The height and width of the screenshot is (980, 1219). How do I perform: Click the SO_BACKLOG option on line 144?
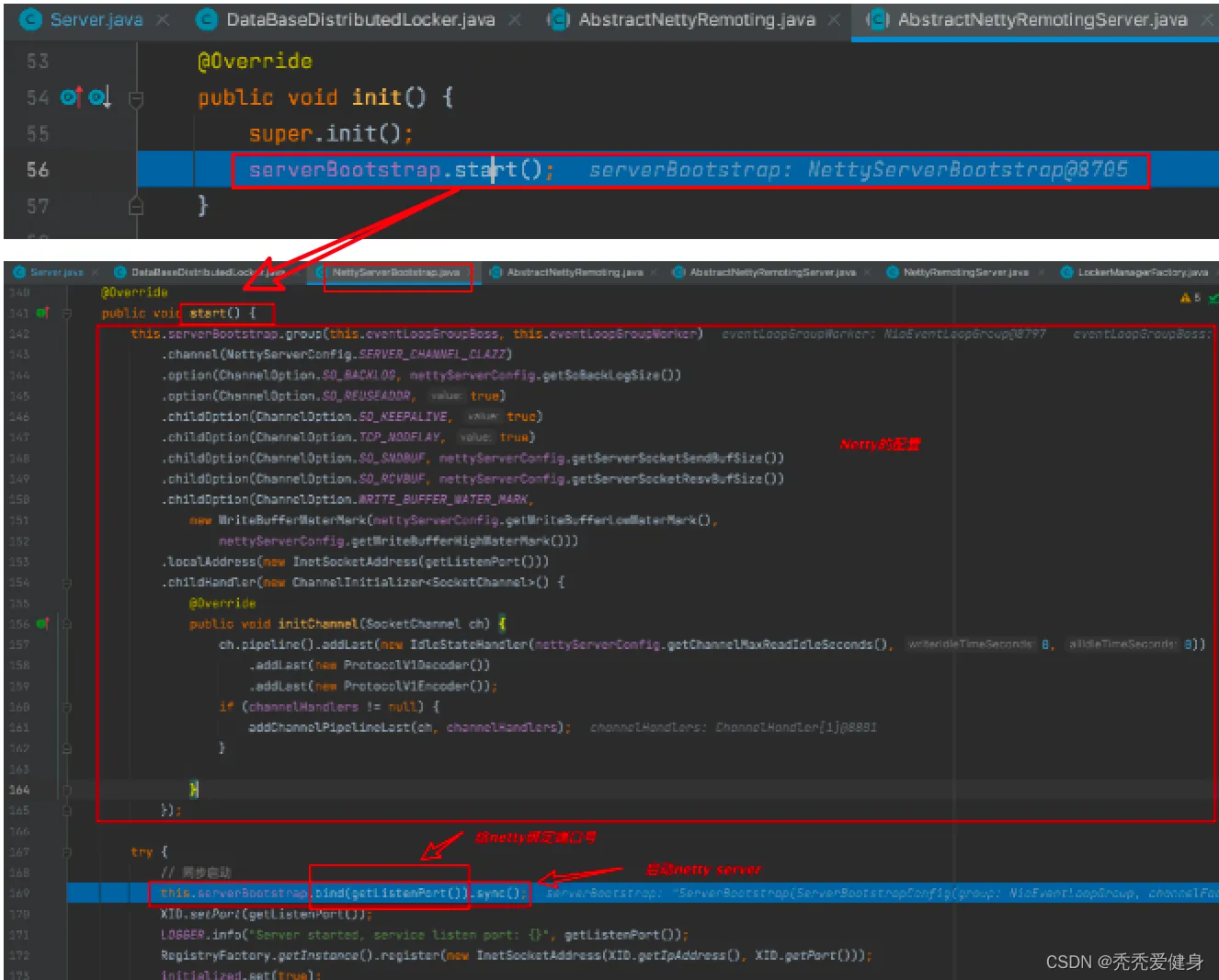point(359,375)
